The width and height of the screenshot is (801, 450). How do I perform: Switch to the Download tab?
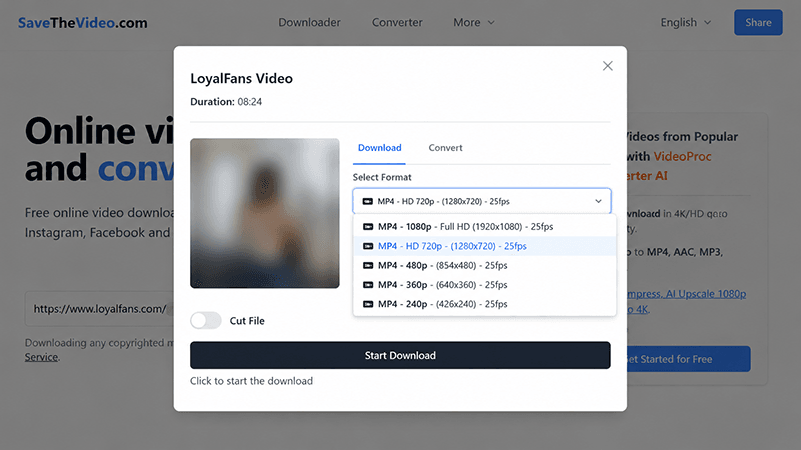click(380, 148)
